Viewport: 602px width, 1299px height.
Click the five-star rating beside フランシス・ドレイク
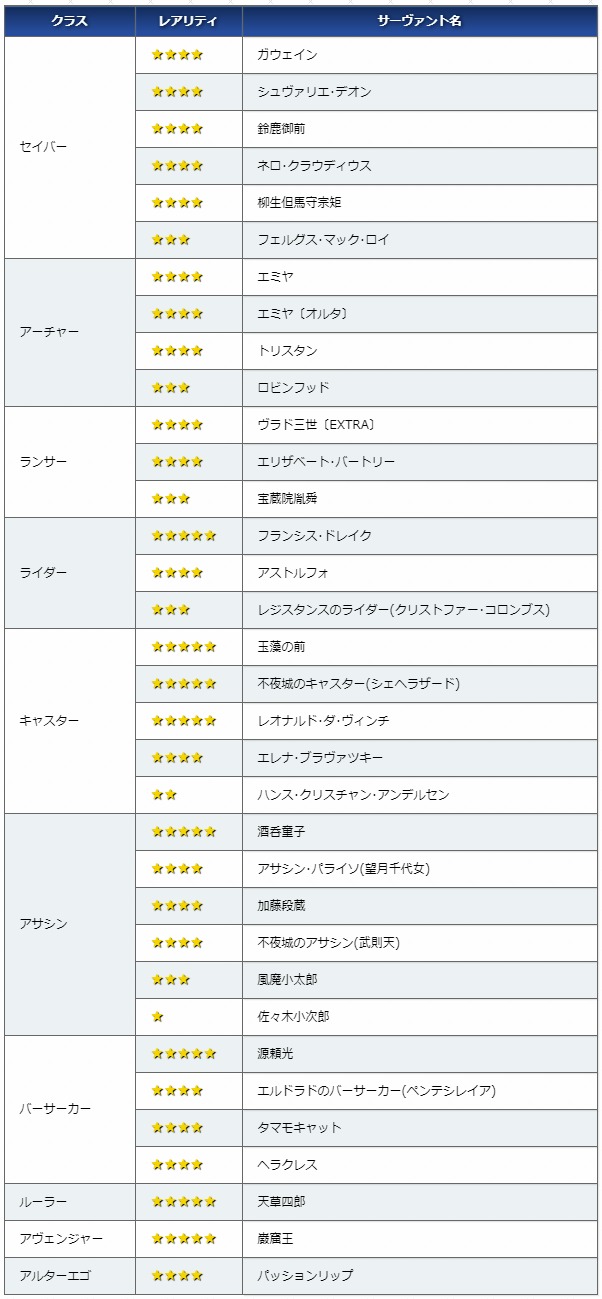point(183,536)
